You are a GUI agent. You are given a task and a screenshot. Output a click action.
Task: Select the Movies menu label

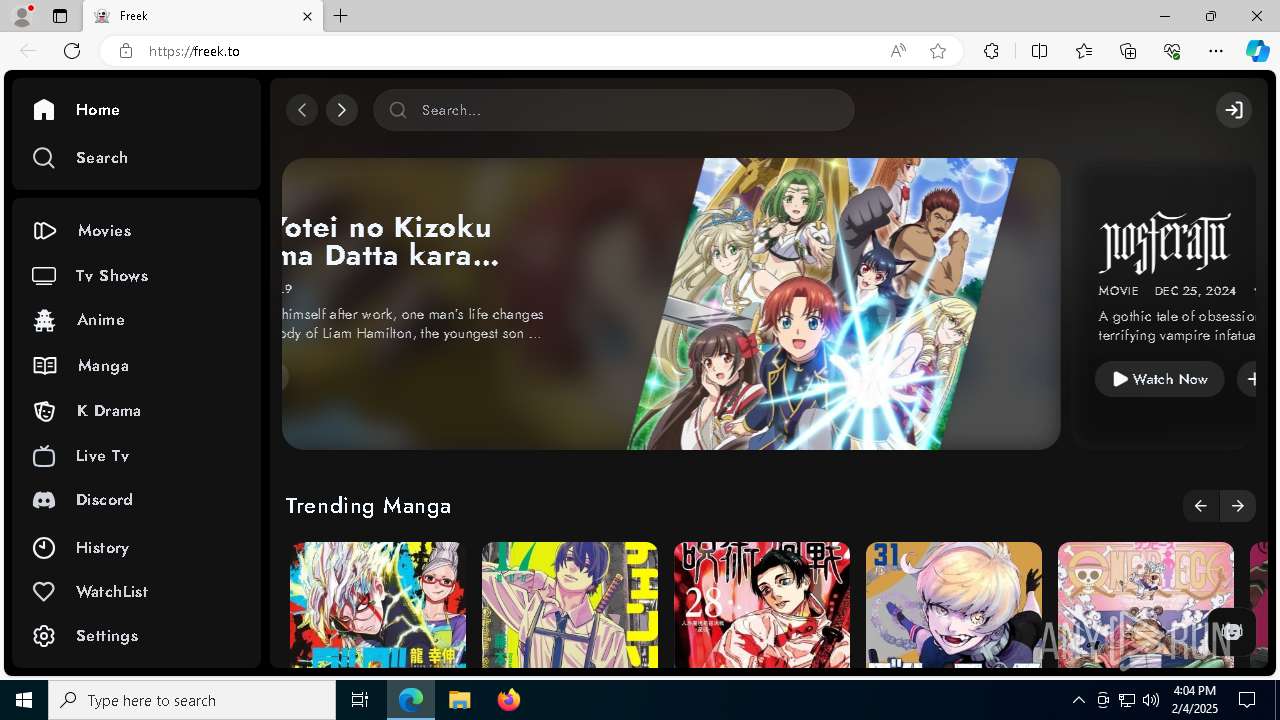[105, 231]
